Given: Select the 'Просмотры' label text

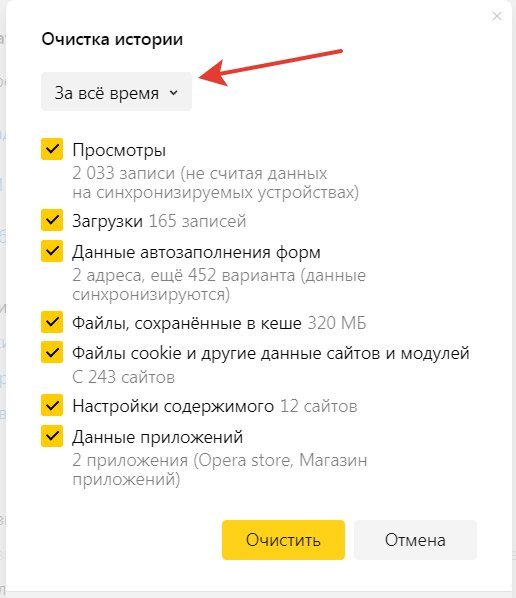Looking at the screenshot, I should 119,150.
